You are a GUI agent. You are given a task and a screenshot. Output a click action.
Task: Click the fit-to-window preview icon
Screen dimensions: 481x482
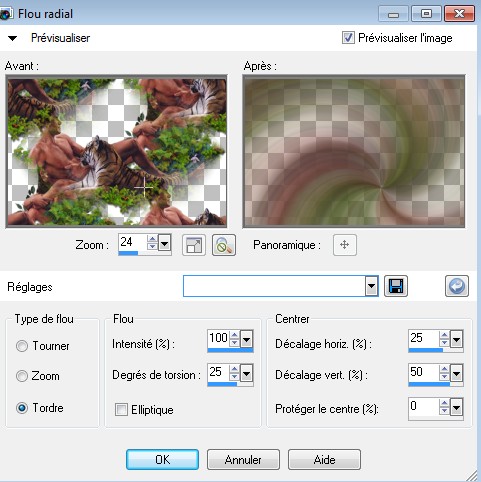[x=194, y=245]
